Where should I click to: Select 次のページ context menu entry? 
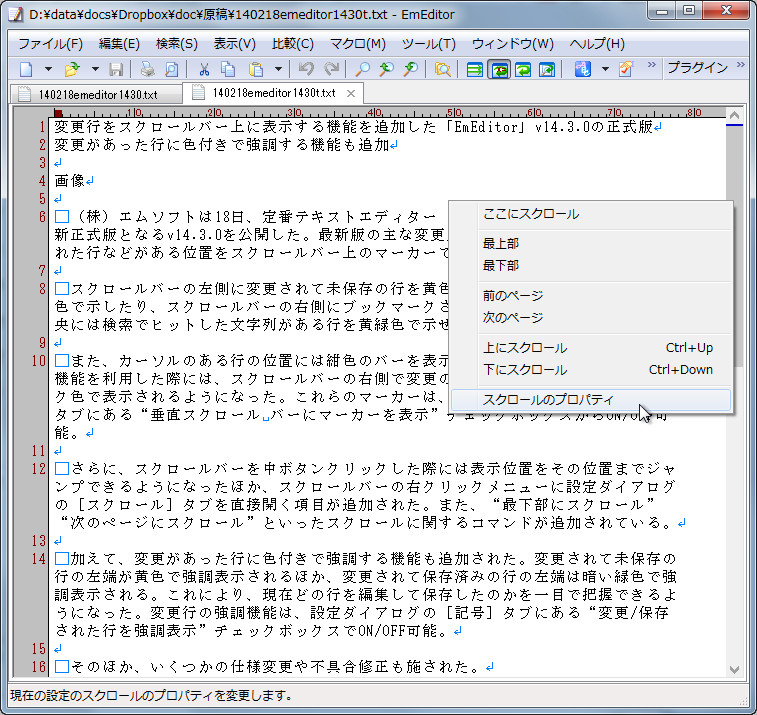(x=591, y=318)
